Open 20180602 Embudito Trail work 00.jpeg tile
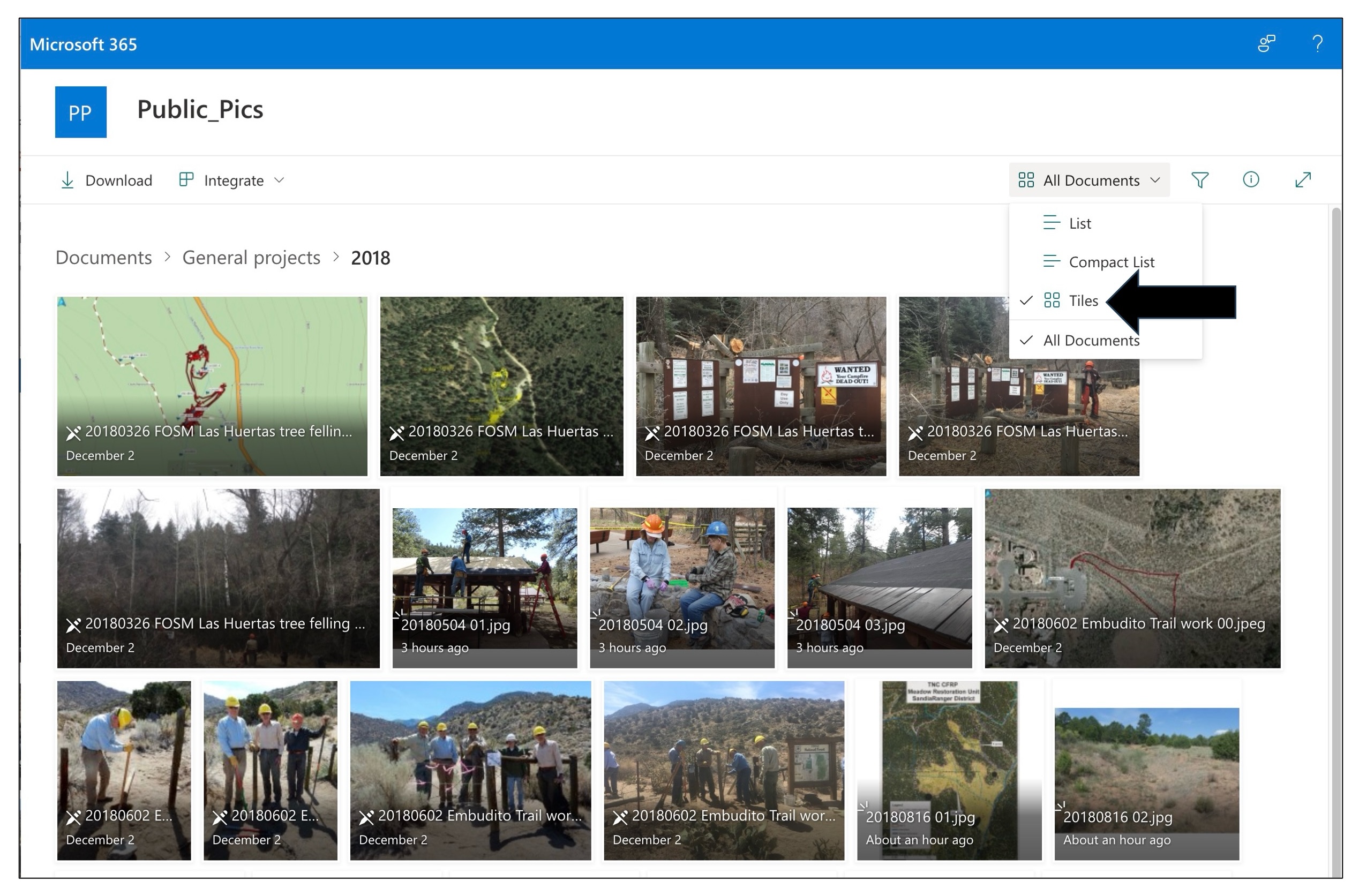1359x896 pixels. (1131, 578)
